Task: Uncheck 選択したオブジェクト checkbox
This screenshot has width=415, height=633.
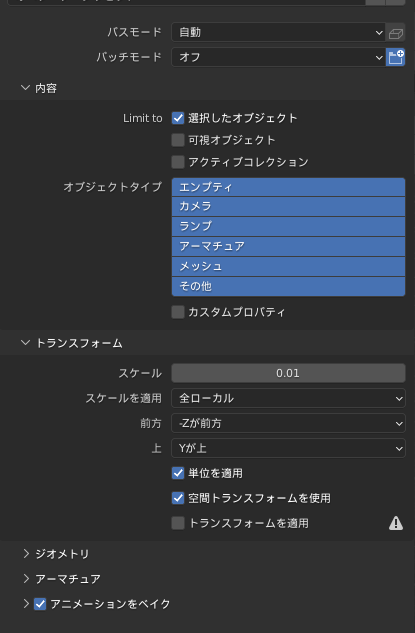Action: tap(178, 118)
